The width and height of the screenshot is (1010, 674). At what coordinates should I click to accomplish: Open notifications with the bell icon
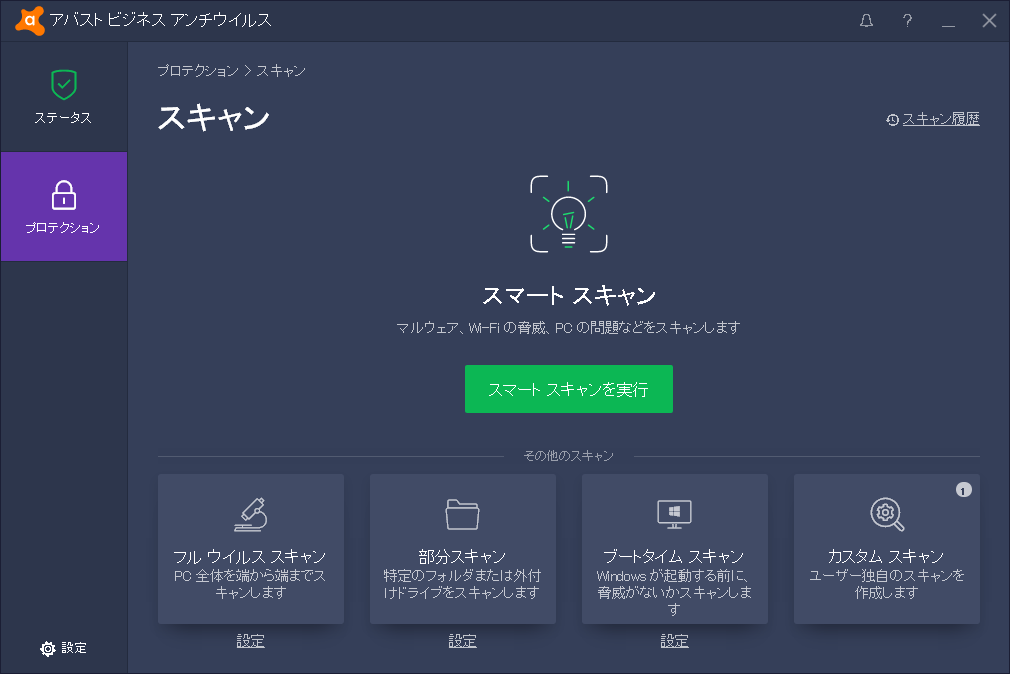866,21
